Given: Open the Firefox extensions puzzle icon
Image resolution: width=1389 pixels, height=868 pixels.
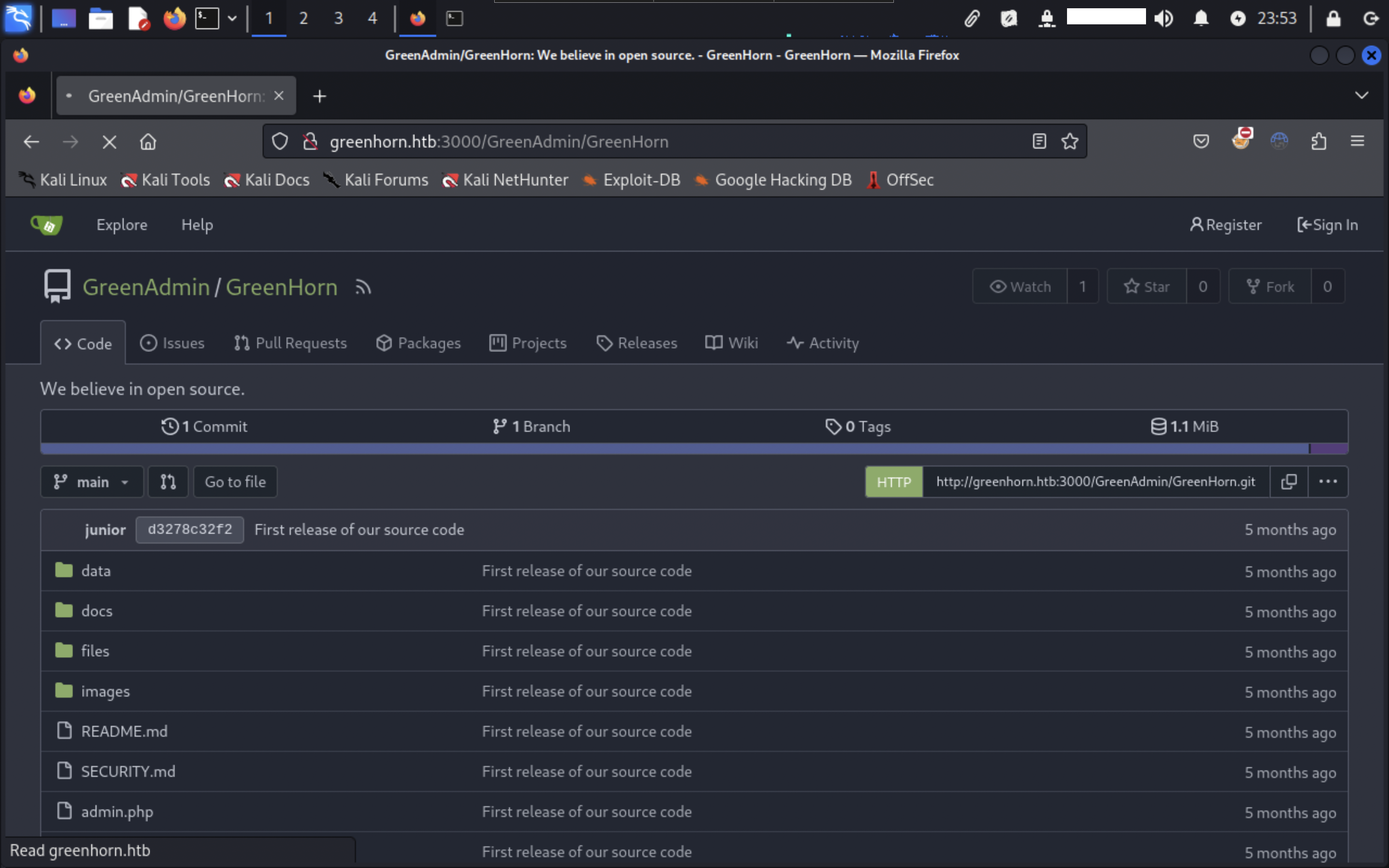Looking at the screenshot, I should click(1319, 141).
